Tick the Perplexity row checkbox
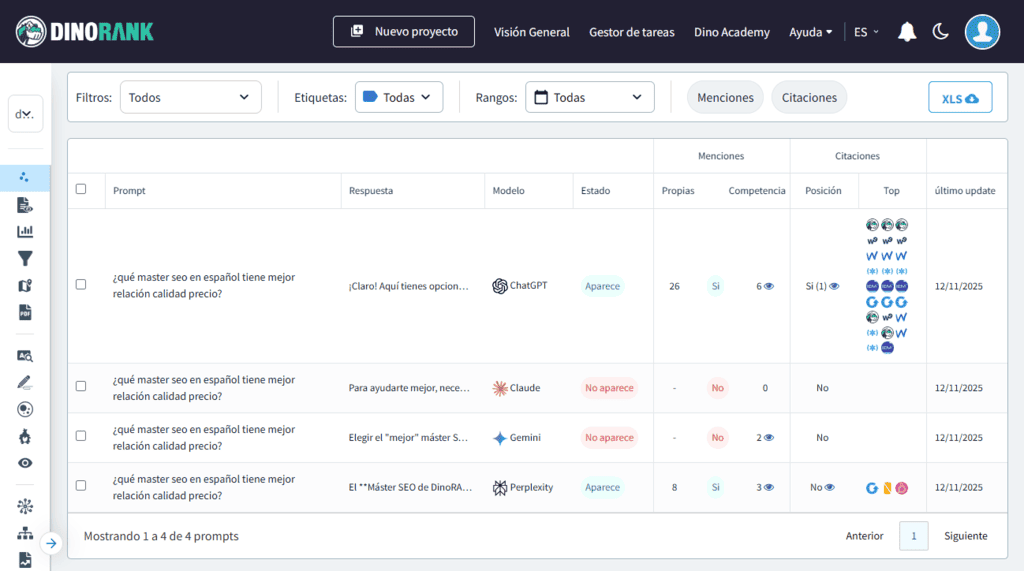The height and width of the screenshot is (571, 1024). (x=81, y=485)
